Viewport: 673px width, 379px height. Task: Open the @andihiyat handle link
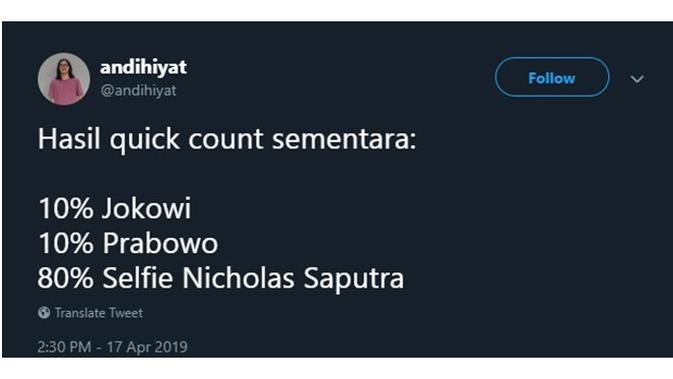pos(138,91)
